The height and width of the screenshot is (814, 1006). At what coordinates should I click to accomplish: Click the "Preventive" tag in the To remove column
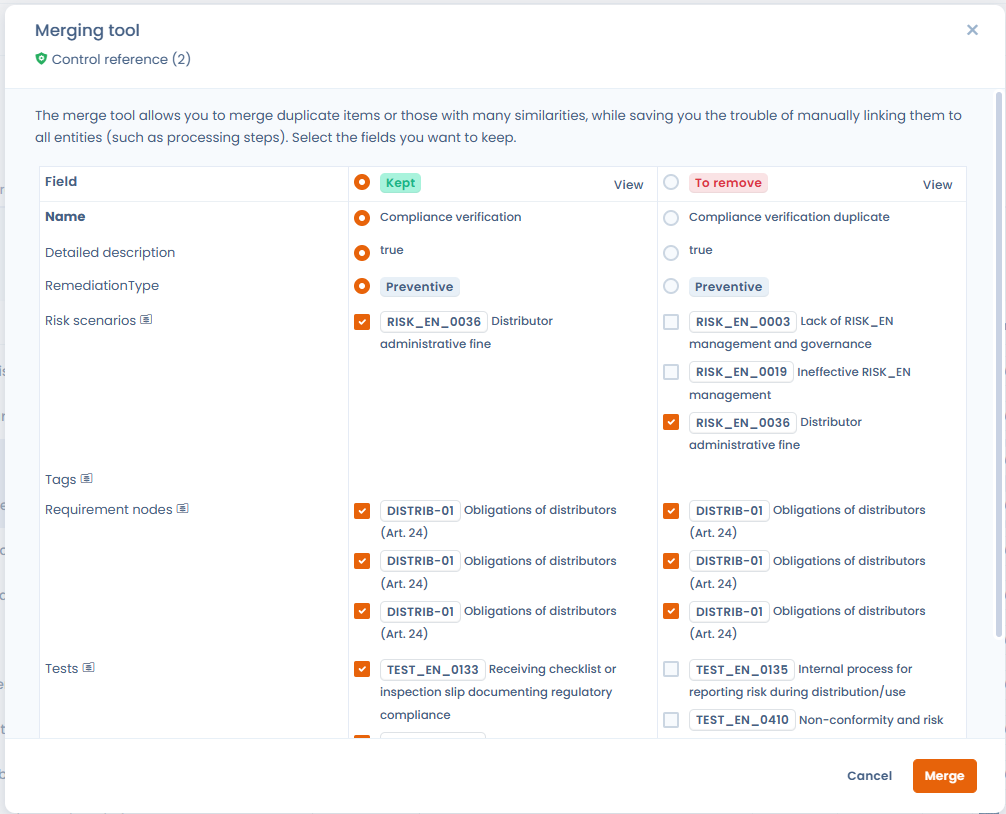[x=728, y=287]
